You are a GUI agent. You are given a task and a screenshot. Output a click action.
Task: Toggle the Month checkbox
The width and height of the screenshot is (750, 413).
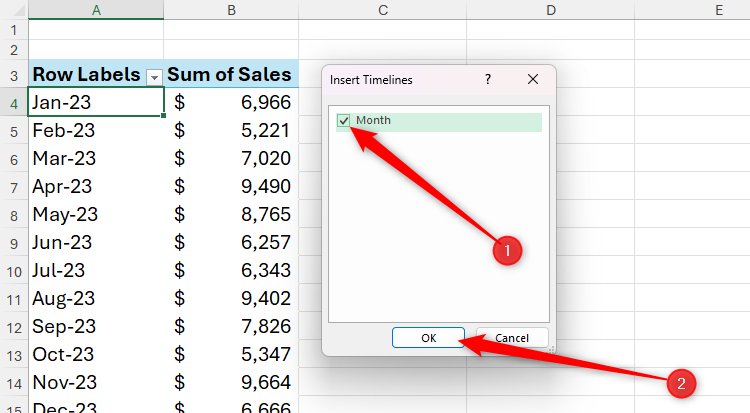coord(344,121)
